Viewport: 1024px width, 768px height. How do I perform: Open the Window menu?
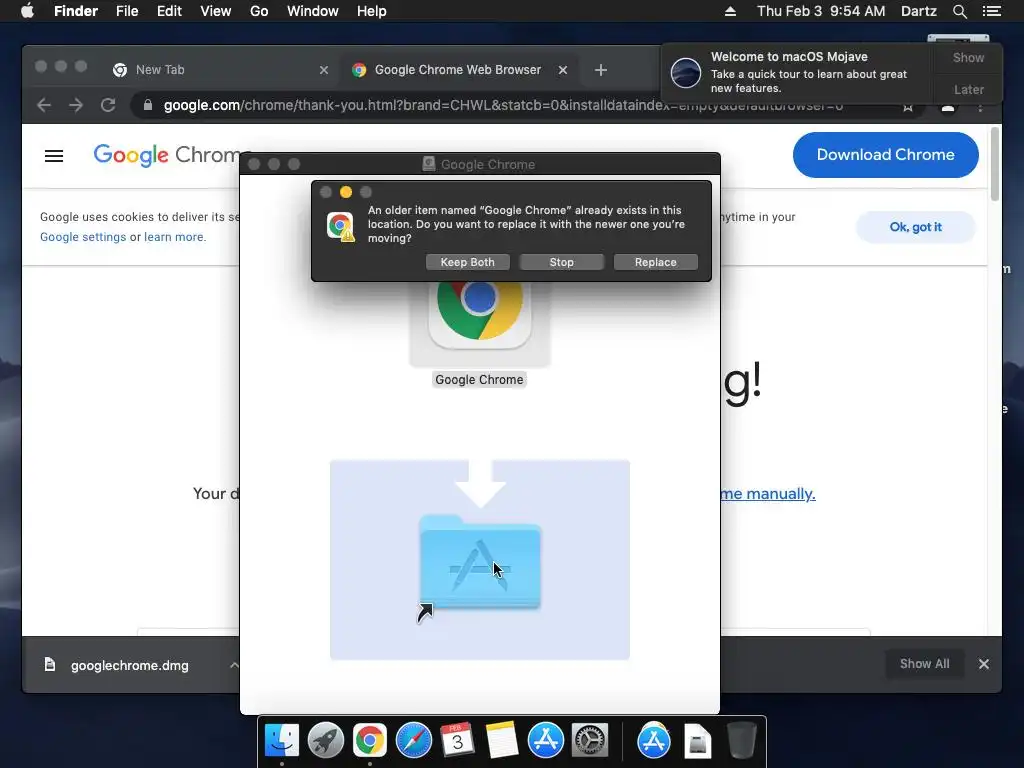313,11
